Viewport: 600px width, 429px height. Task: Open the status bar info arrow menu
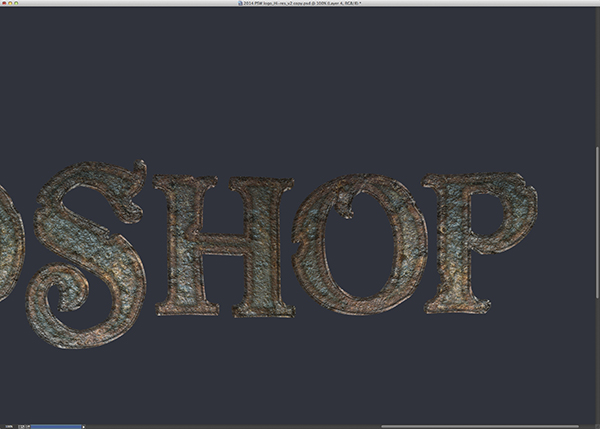(83, 426)
